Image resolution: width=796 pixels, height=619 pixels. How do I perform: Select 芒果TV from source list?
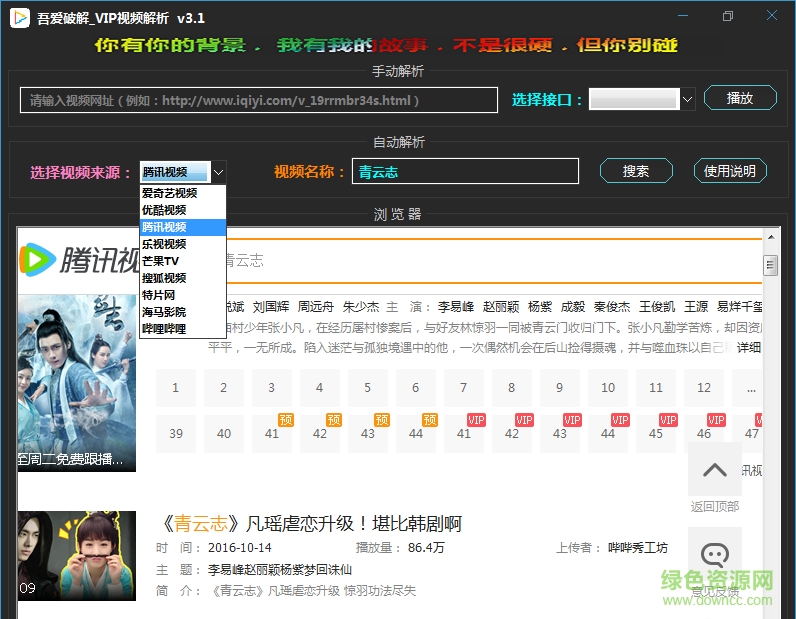click(x=183, y=261)
